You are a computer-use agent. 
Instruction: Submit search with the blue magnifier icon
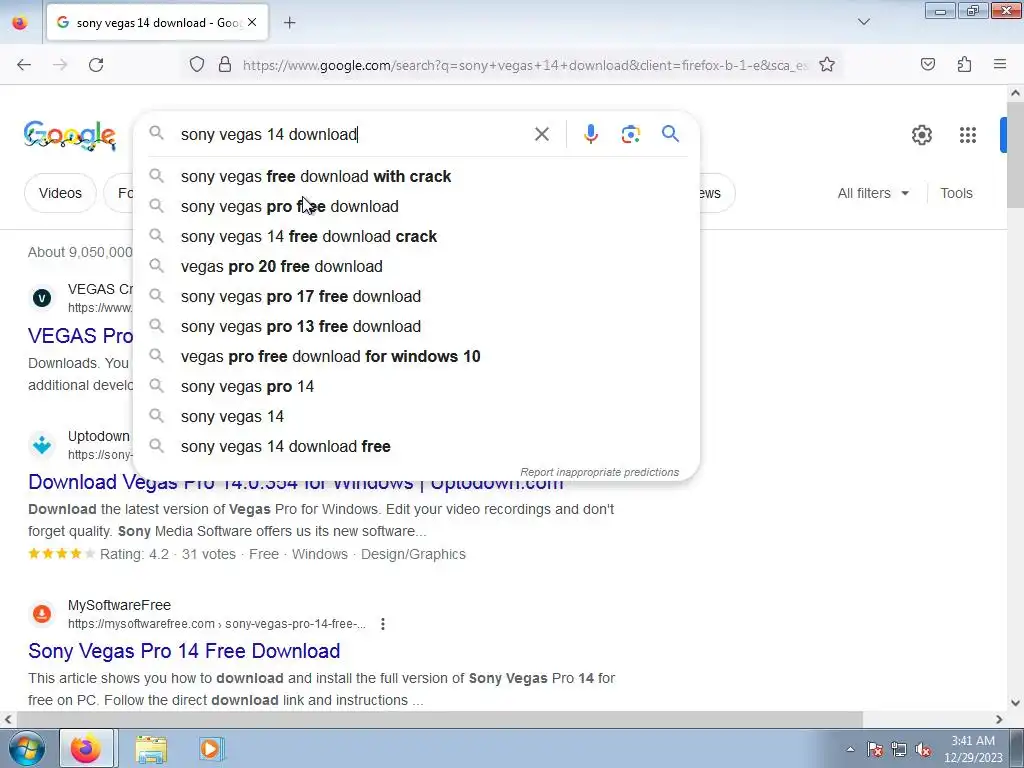pos(670,134)
